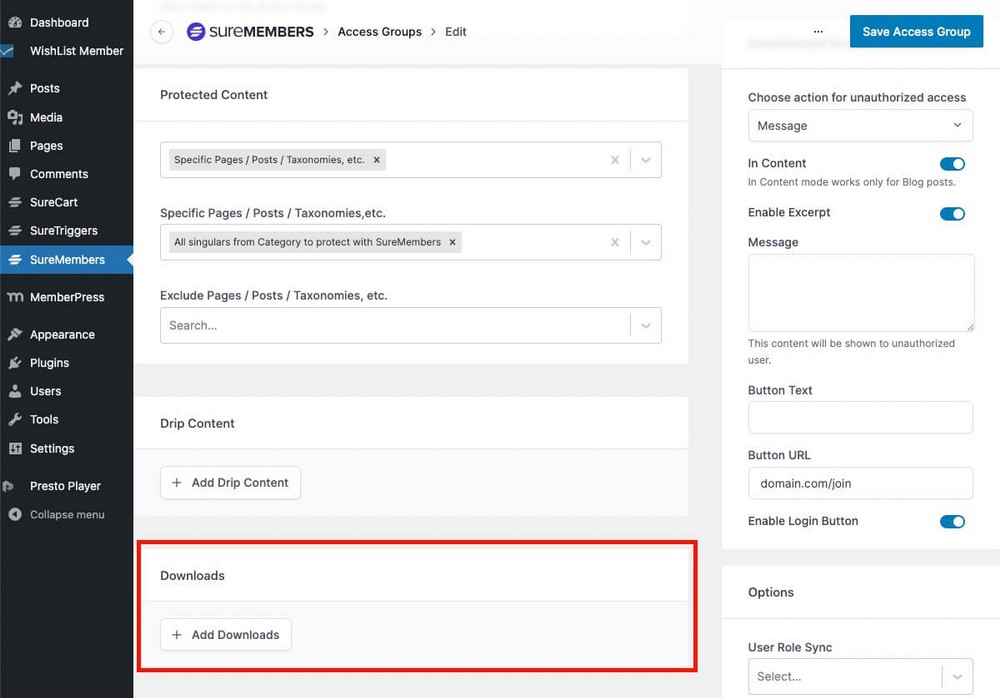Click the Users person icon
Image resolution: width=1000 pixels, height=698 pixels.
(x=15, y=391)
